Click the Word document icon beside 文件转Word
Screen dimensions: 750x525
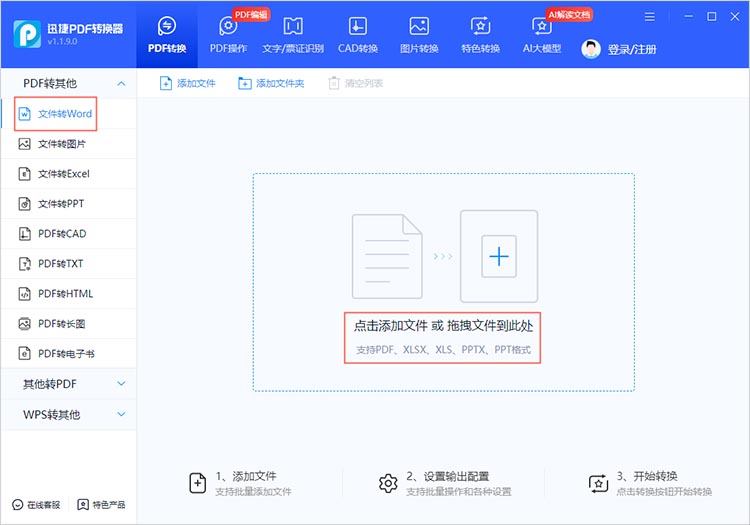pos(24,114)
